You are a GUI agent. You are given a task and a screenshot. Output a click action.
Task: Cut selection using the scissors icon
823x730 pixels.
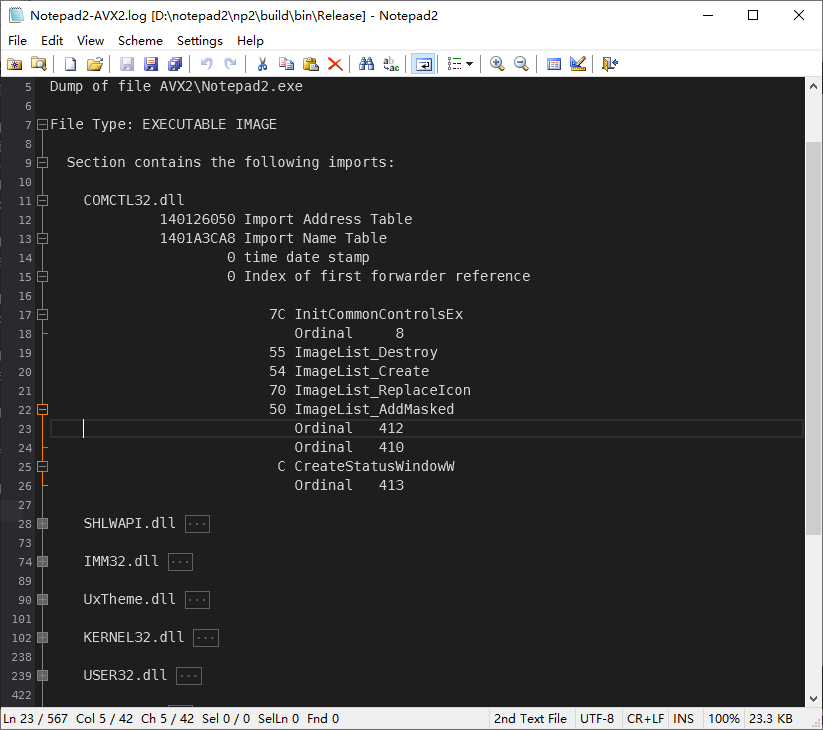point(262,63)
